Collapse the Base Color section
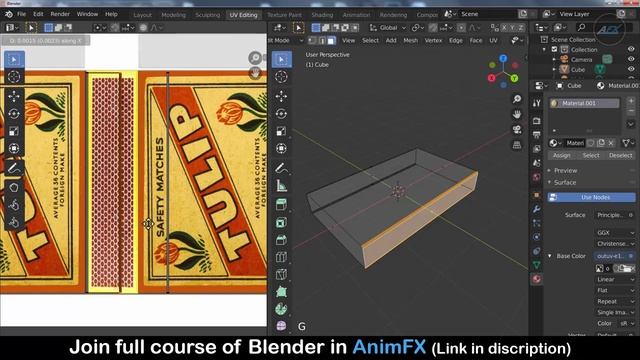Viewport: 640px width, 360px height. pos(550,256)
